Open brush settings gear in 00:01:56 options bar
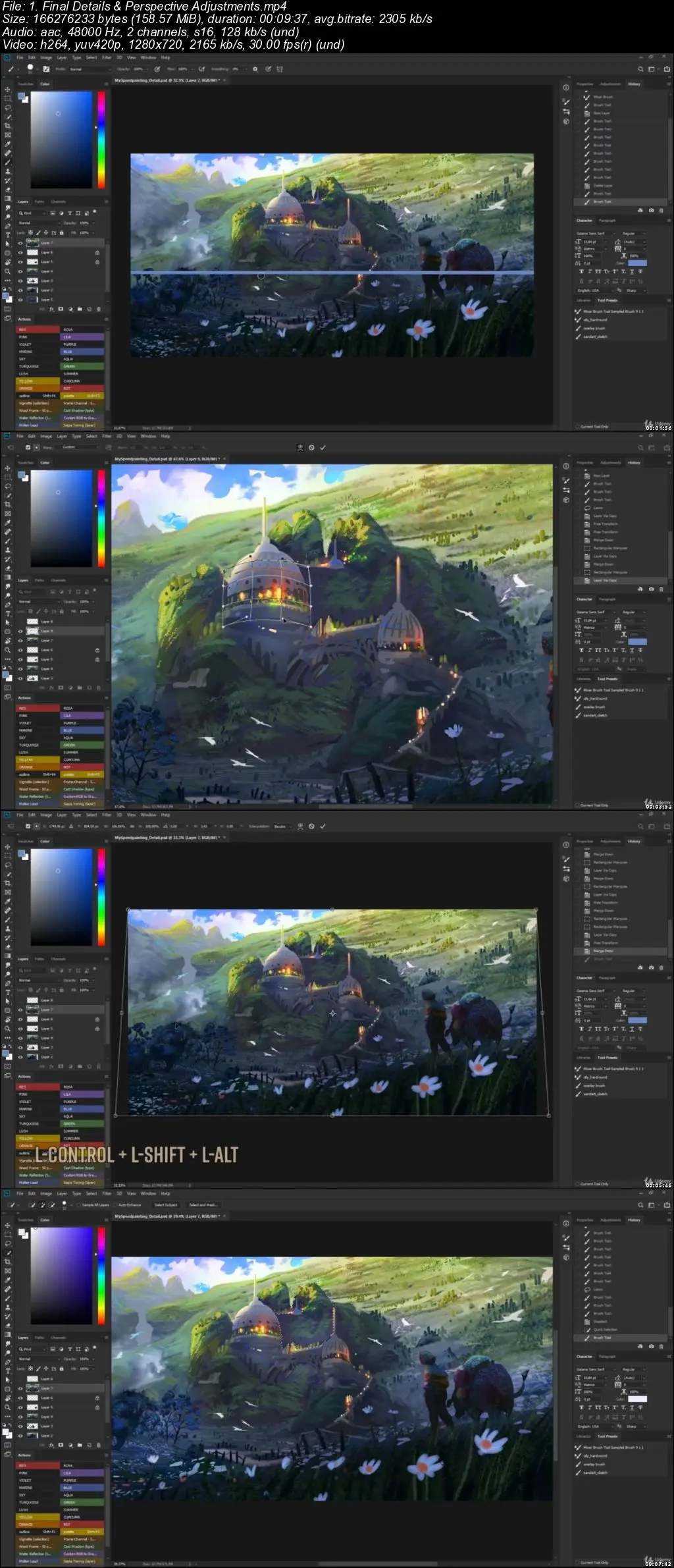674x1568 pixels. tap(255, 68)
